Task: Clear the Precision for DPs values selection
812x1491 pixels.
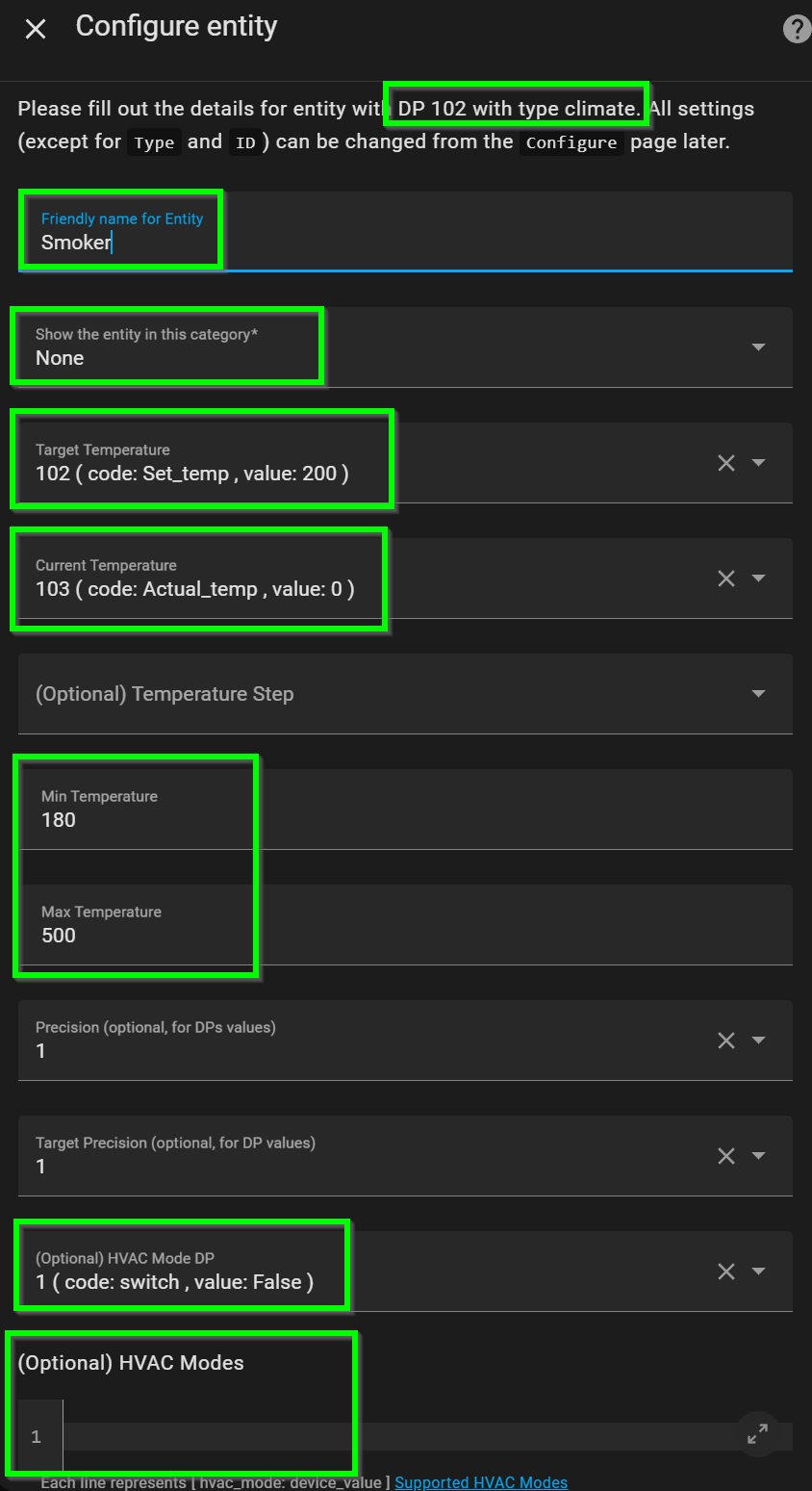Action: click(726, 1041)
